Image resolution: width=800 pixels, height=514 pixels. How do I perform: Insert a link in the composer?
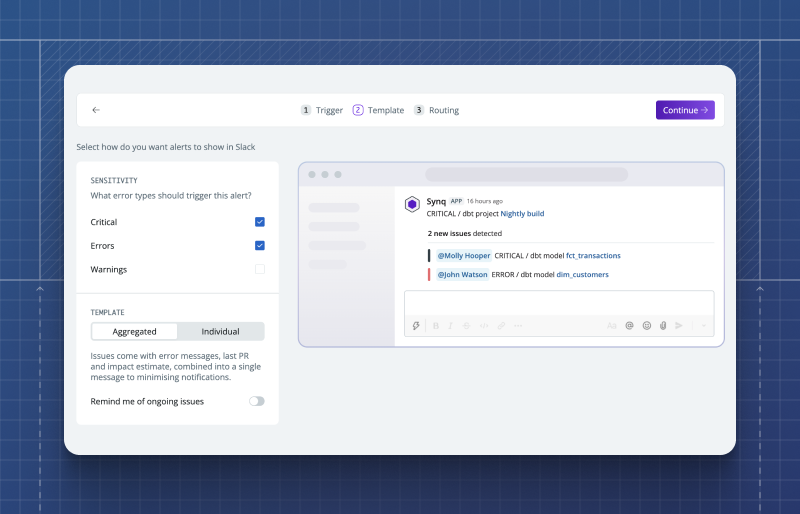tap(501, 326)
